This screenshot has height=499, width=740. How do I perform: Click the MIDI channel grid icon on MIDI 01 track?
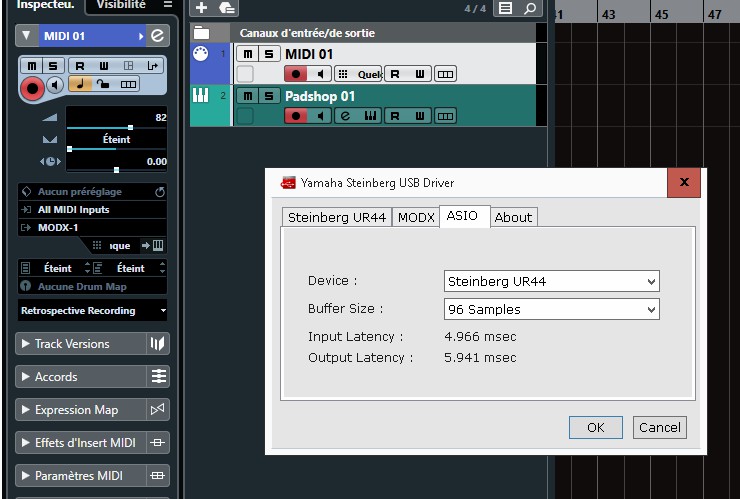coord(343,74)
